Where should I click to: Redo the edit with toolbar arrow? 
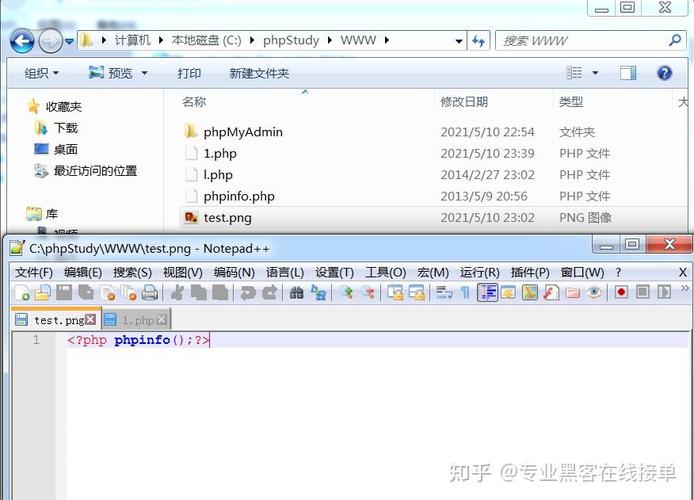pyautogui.click(x=270, y=293)
